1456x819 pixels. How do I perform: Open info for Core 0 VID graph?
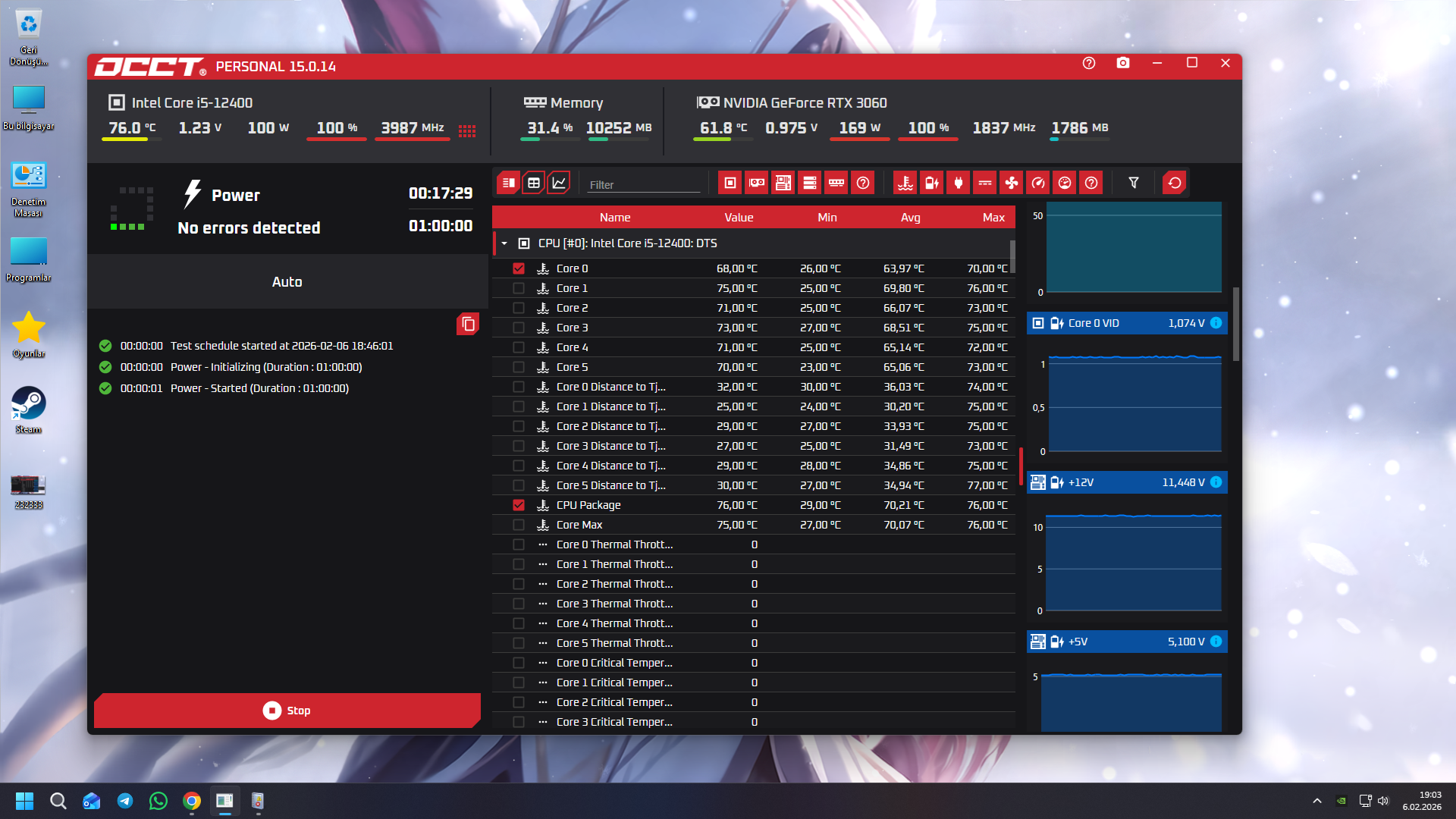coord(1216,323)
